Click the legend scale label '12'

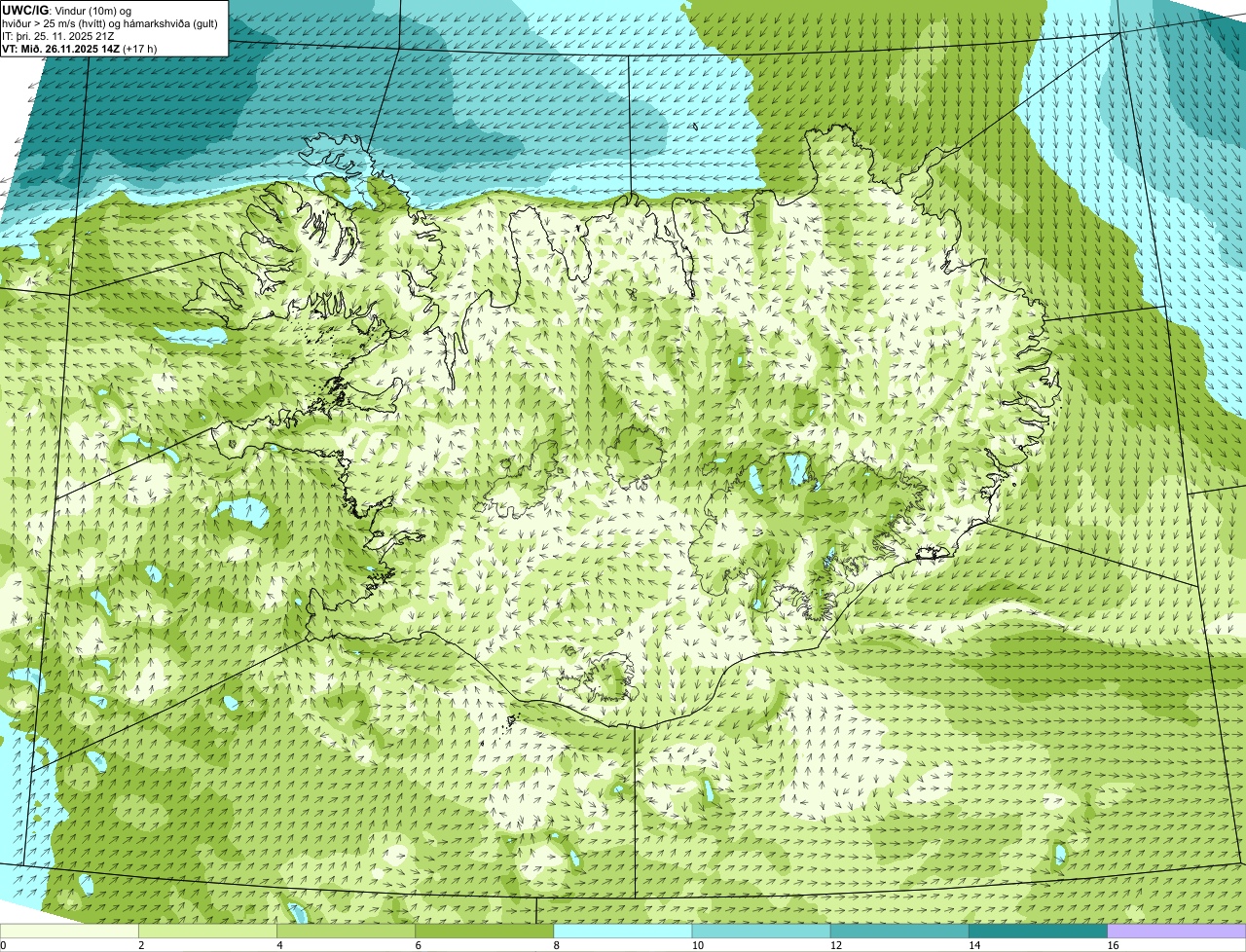pyautogui.click(x=835, y=945)
